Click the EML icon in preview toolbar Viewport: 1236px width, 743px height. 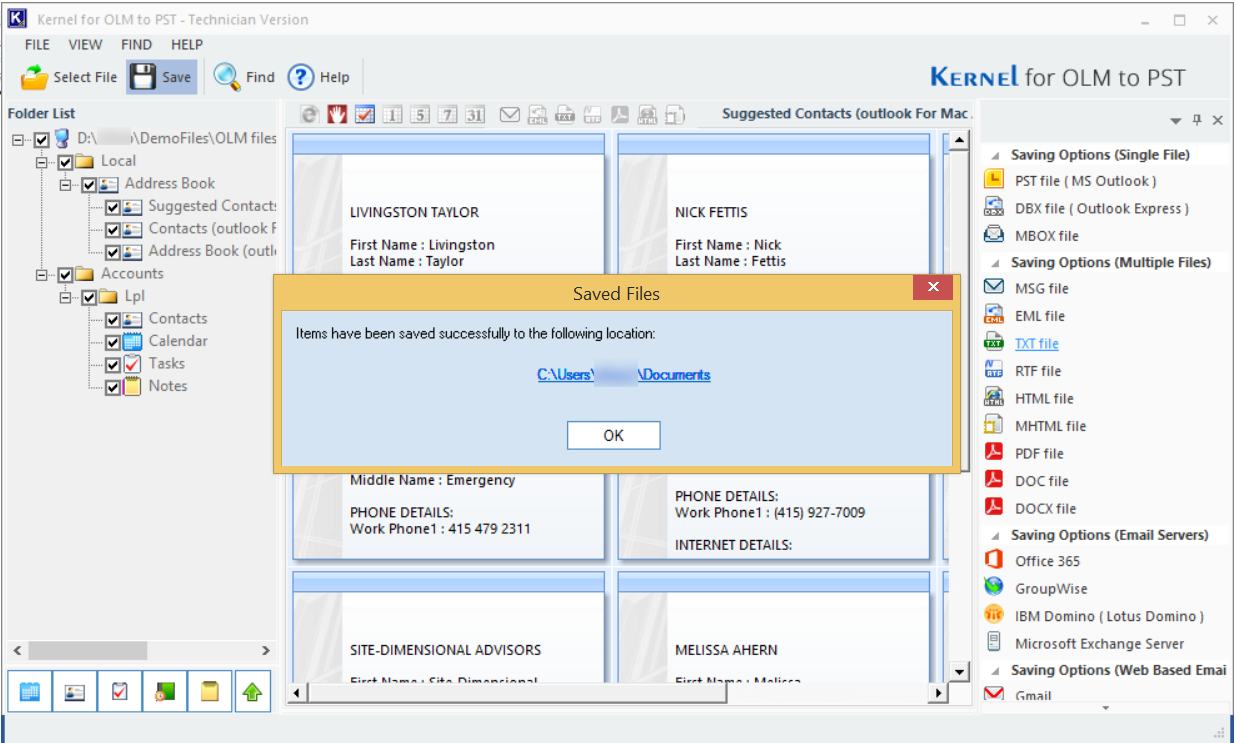coord(538,115)
